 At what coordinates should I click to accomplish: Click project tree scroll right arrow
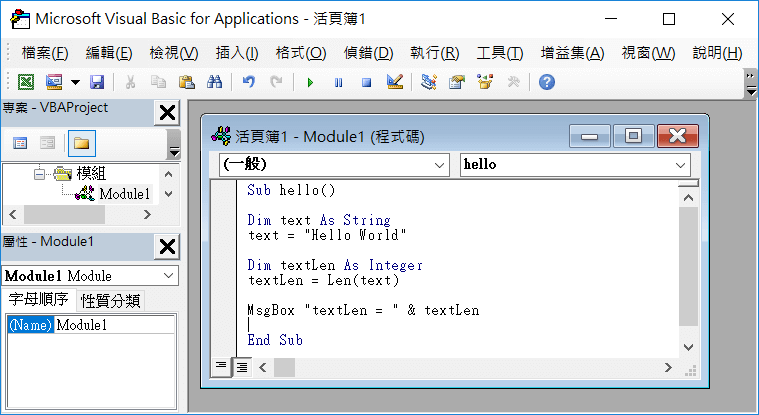point(147,215)
